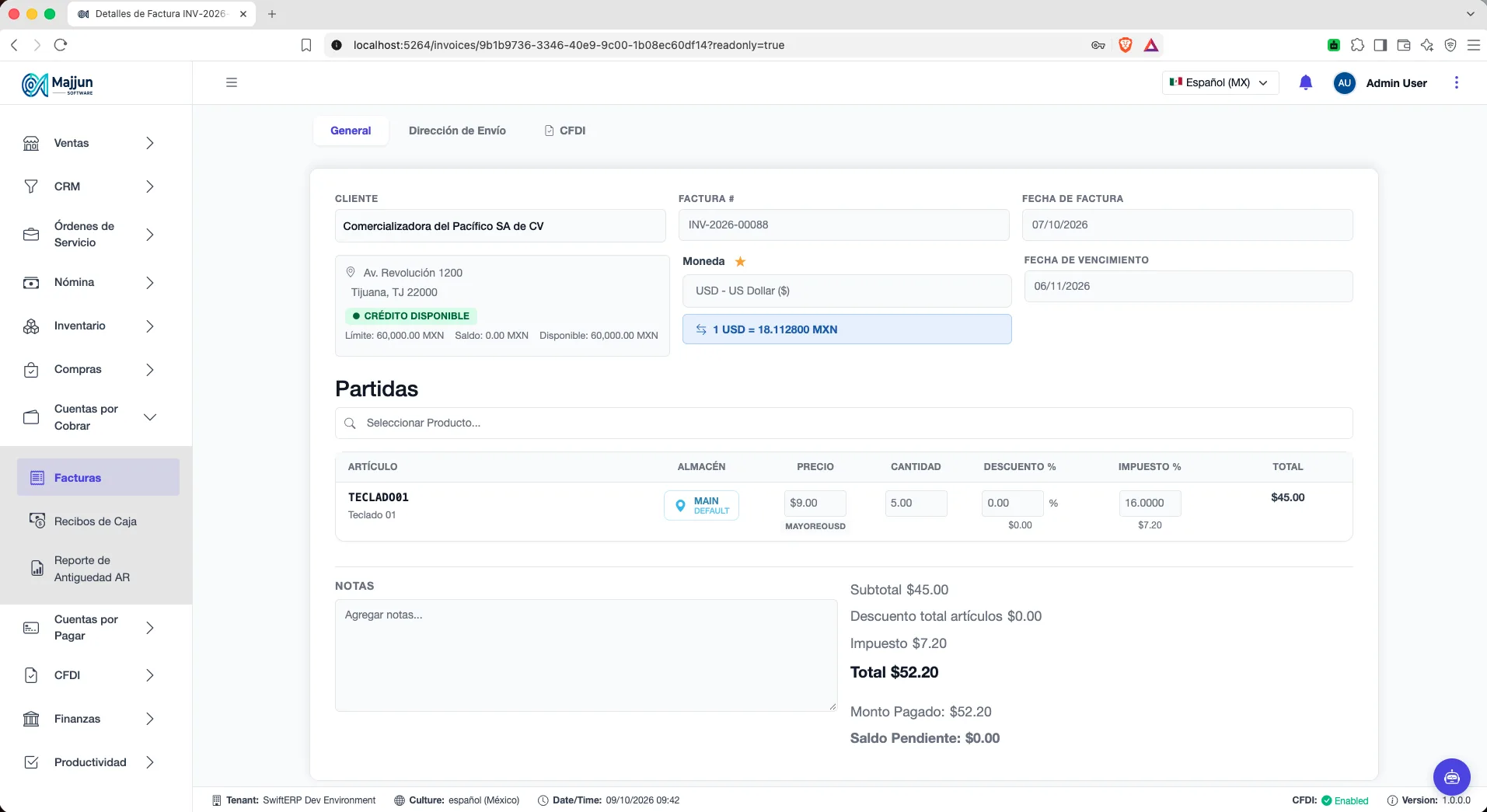Screen dimensions: 1487x812
Task: Click the MAIN DEFAULT warehouse button
Action: tap(701, 505)
